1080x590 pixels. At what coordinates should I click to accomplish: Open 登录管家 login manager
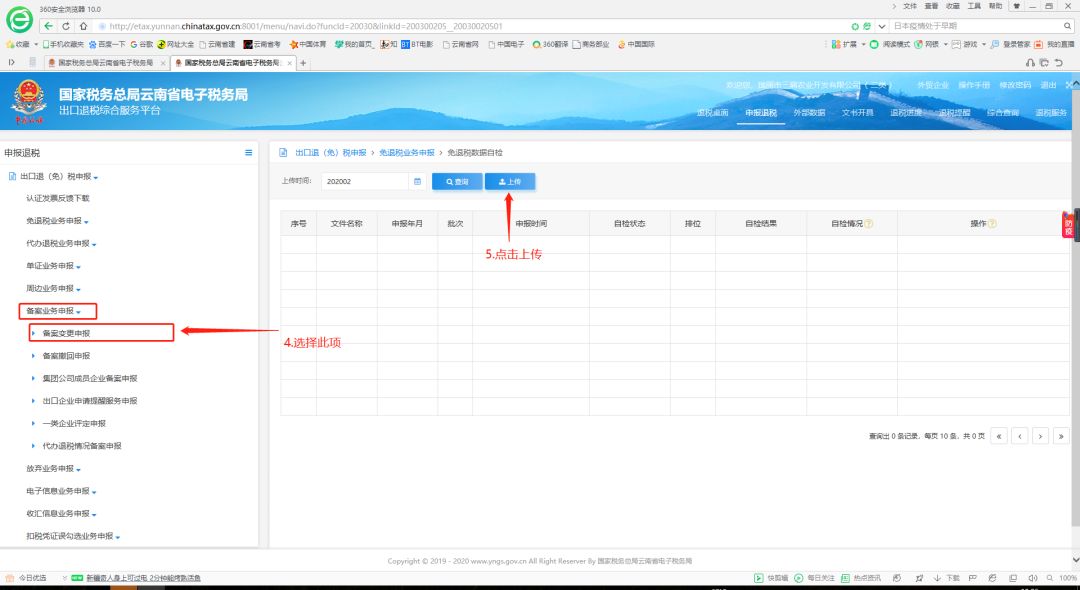click(x=1011, y=44)
